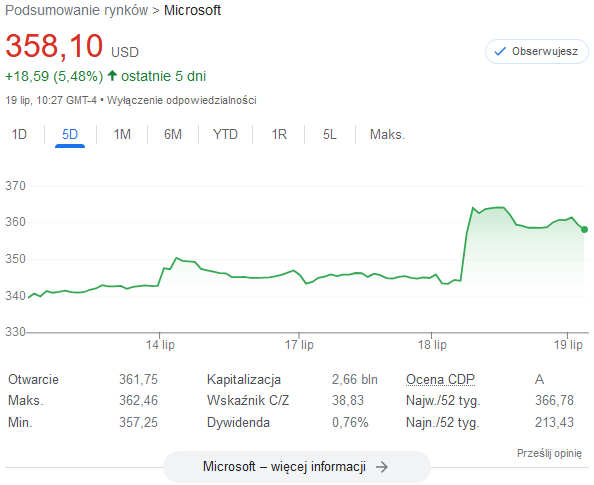The height and width of the screenshot is (485, 594).
Task: Click the +18,59 (5,48%) change text
Action: [54, 76]
